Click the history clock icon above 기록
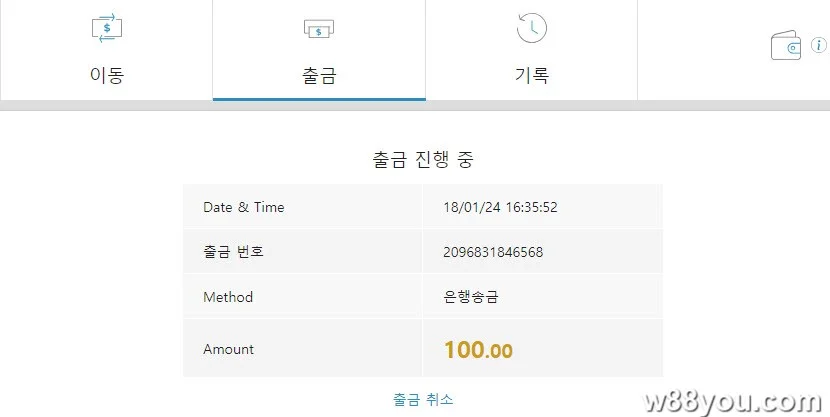Viewport: 830px width, 417px height. [x=531, y=29]
